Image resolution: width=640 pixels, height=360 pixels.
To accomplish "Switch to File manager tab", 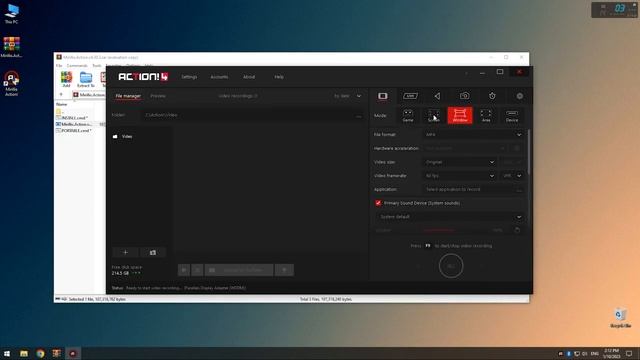I will 128,96.
